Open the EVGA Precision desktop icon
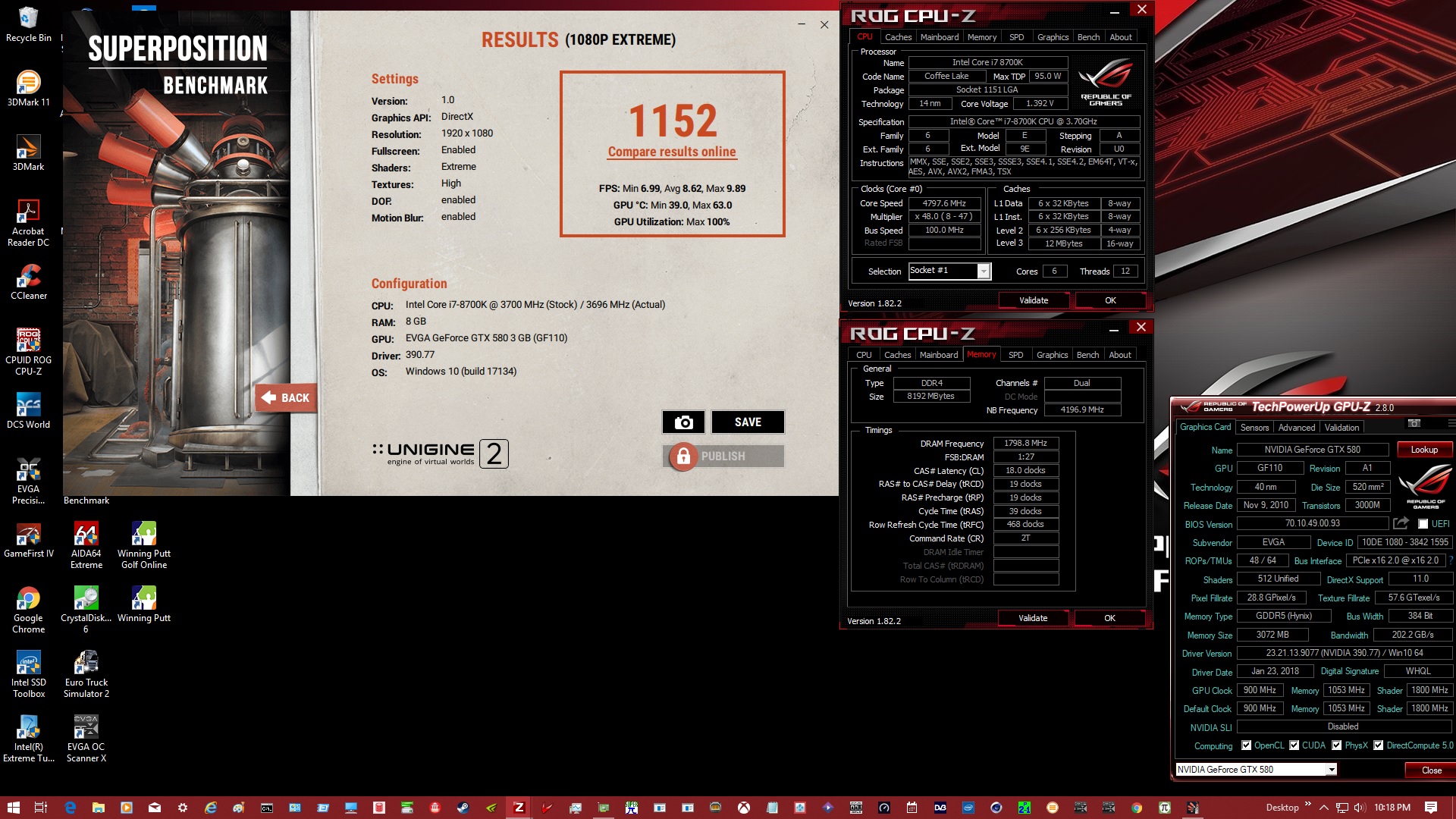 (29, 481)
